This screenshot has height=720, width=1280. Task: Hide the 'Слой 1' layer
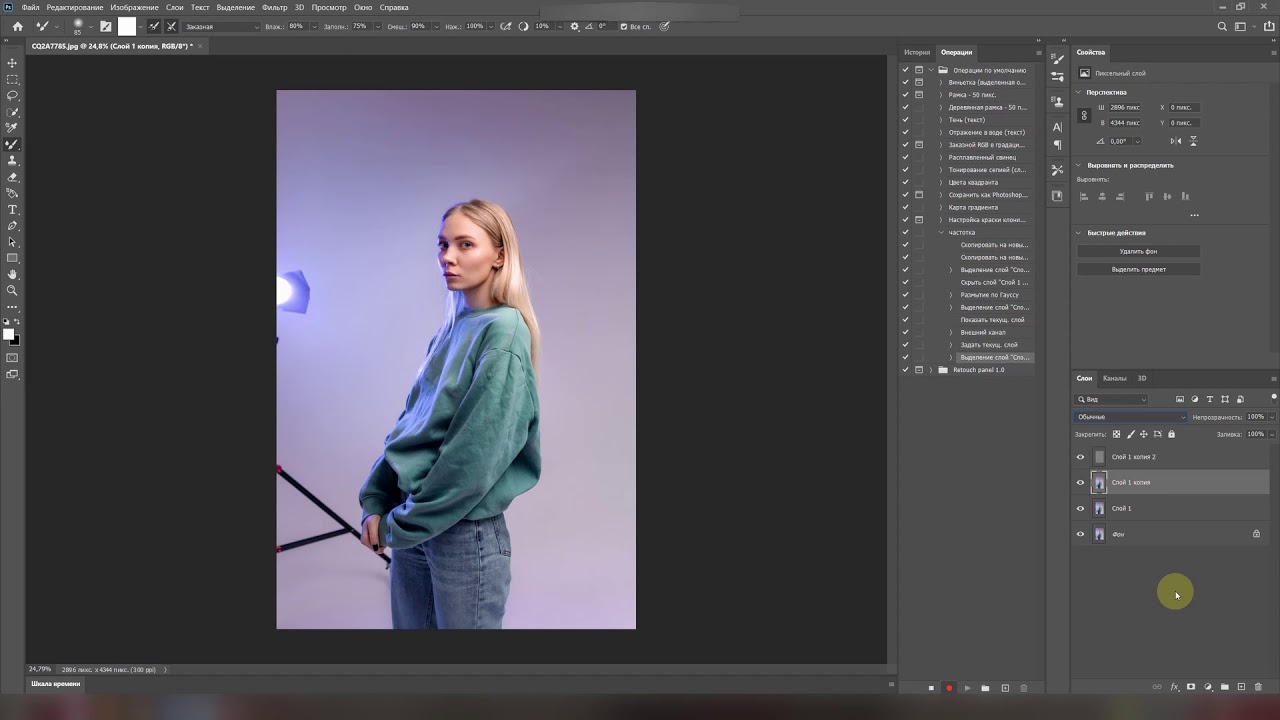pos(1080,509)
